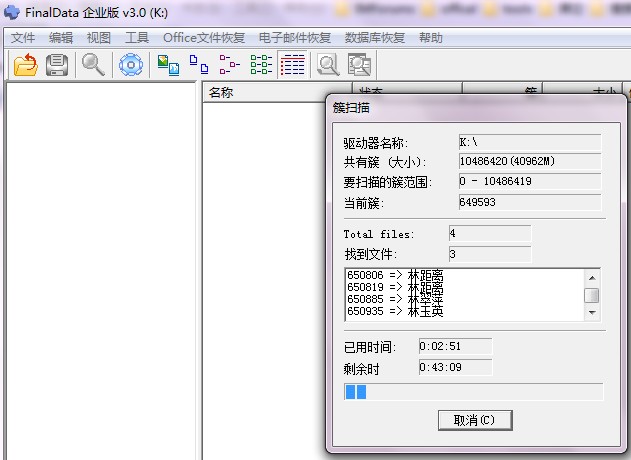The height and width of the screenshot is (460, 631).
Task: Select log entry 650806 => 林距离
Action: (395, 275)
